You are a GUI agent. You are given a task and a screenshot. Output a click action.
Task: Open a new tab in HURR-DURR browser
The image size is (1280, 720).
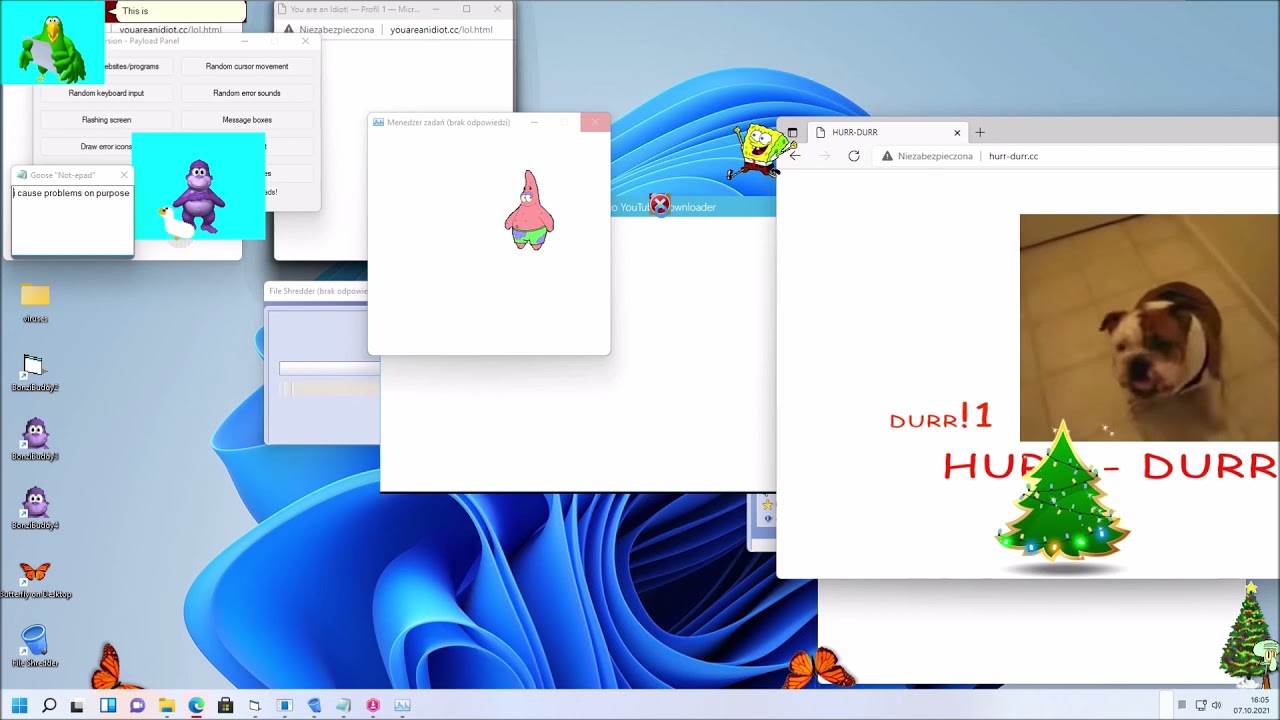(x=980, y=132)
